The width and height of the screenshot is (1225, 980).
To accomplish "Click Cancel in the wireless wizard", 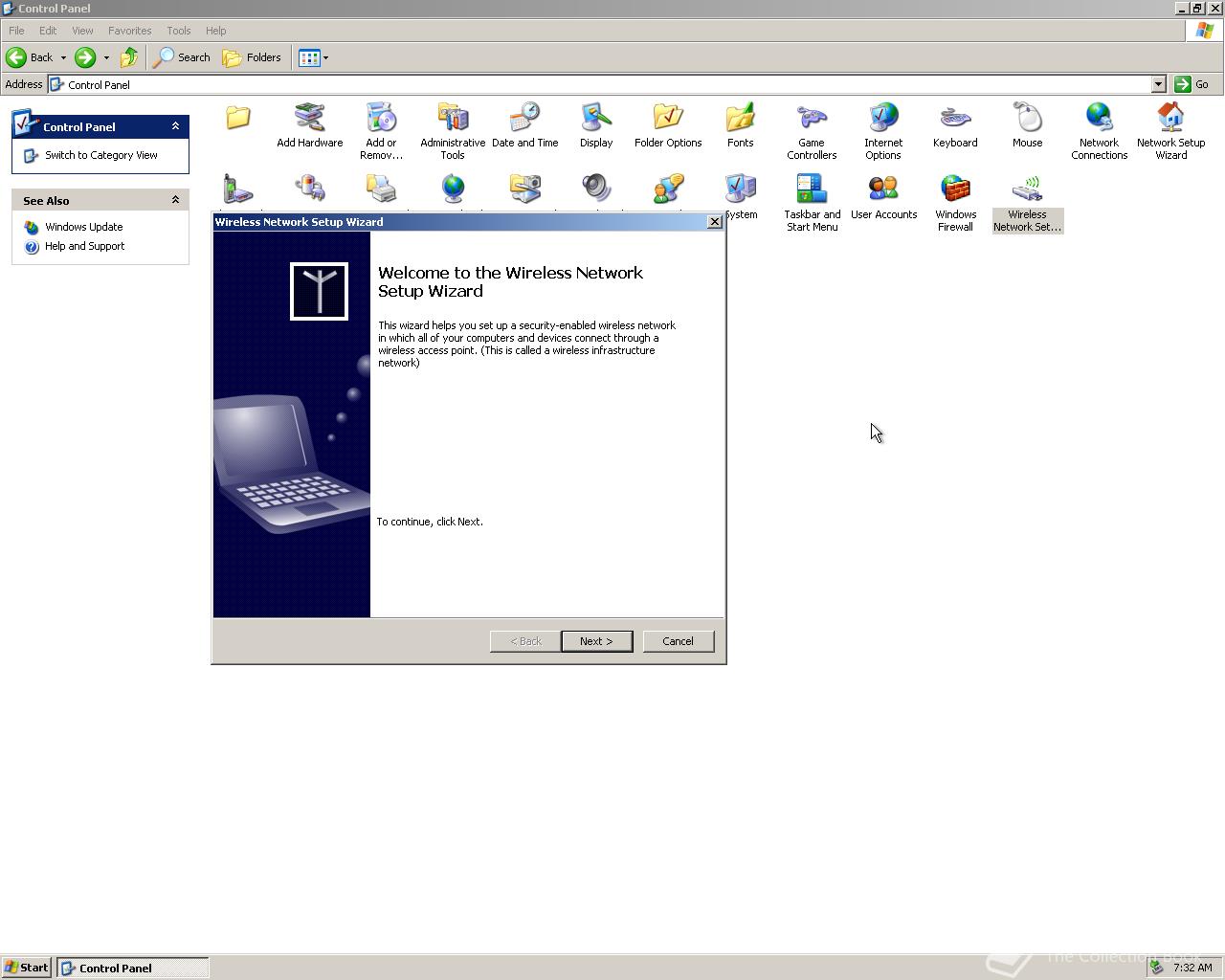I will [678, 641].
